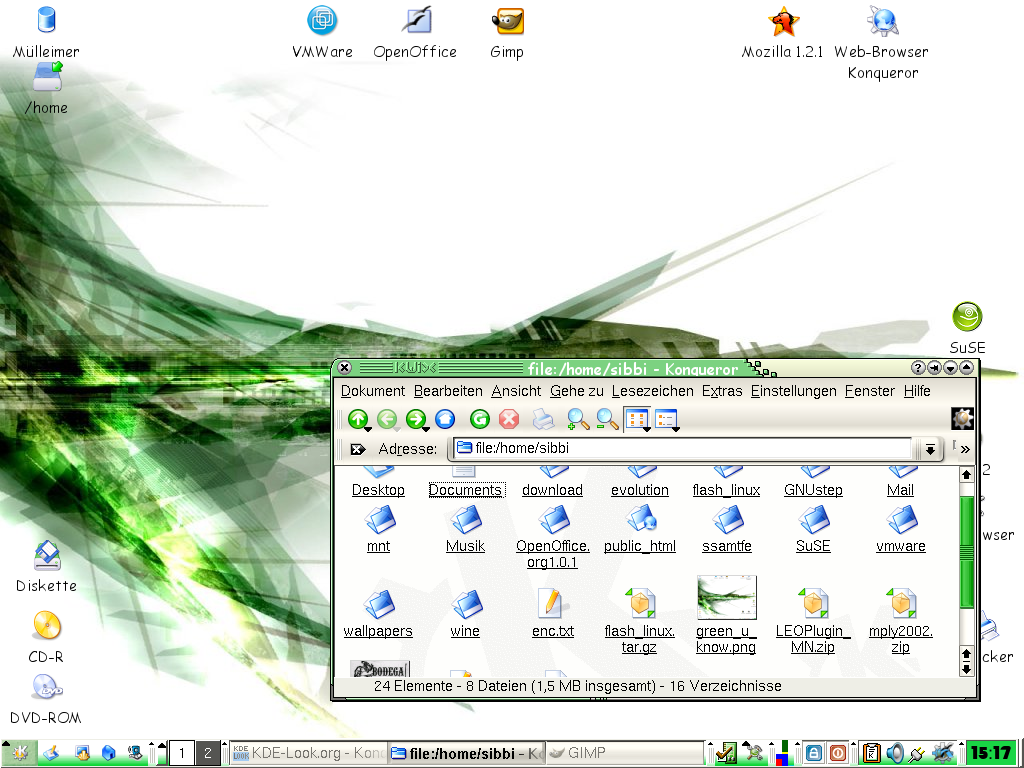Viewport: 1024px width, 768px height.
Task: Open the K start menu button
Action: pyautogui.click(x=19, y=754)
